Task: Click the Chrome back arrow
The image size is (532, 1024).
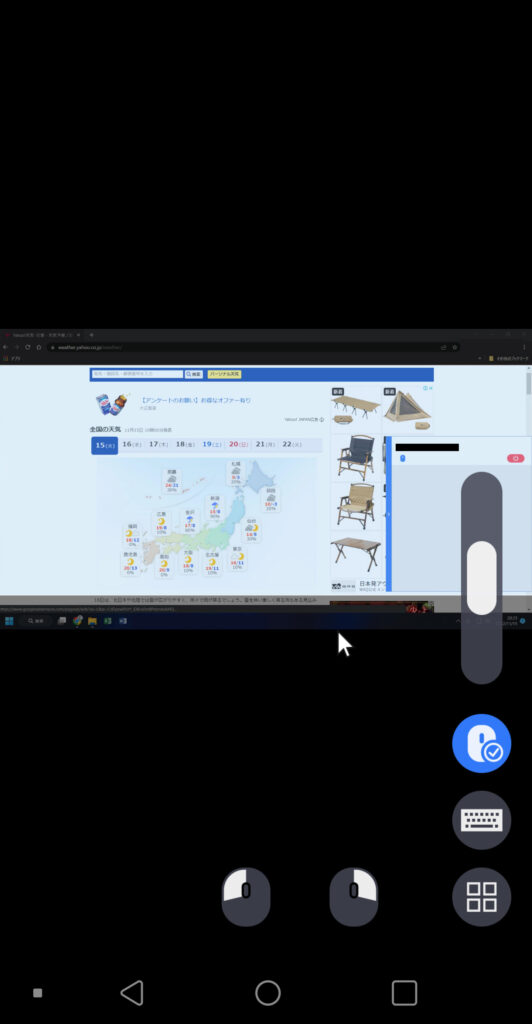Action: pos(6,347)
